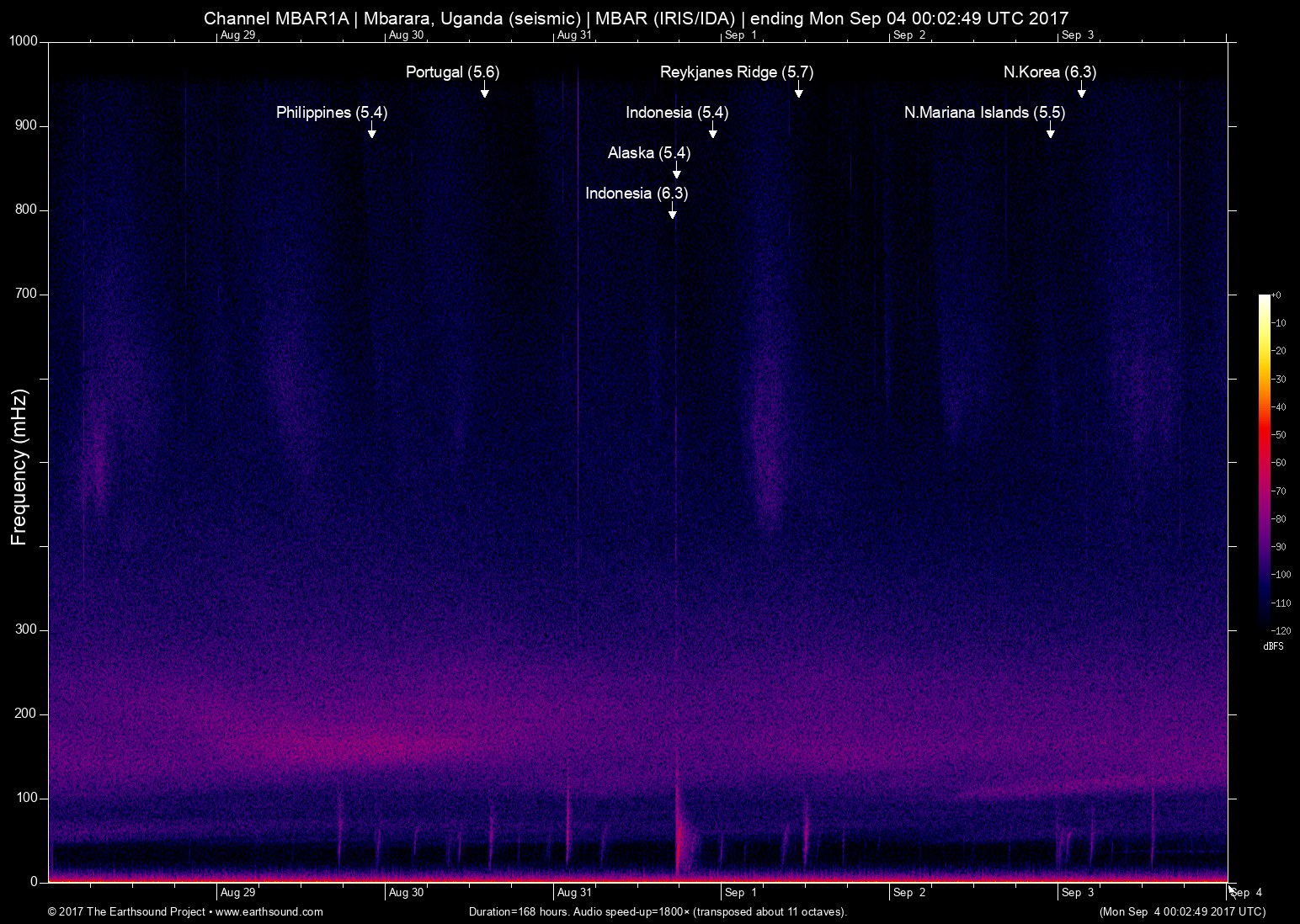Click the channel title text at top
Viewport: 1300px width, 924px height.
[636, 18]
